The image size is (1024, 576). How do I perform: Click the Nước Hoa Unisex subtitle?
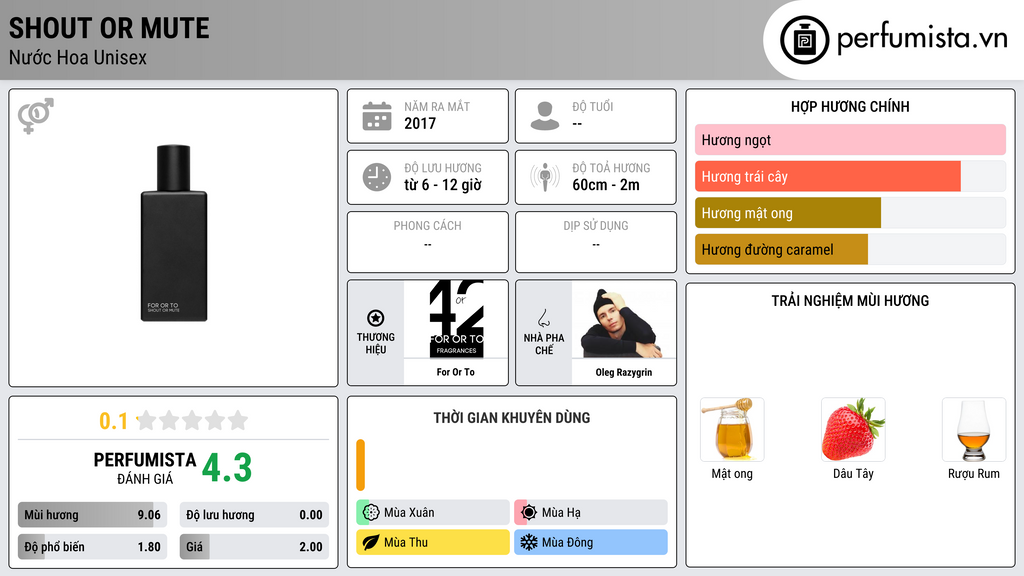coord(78,57)
